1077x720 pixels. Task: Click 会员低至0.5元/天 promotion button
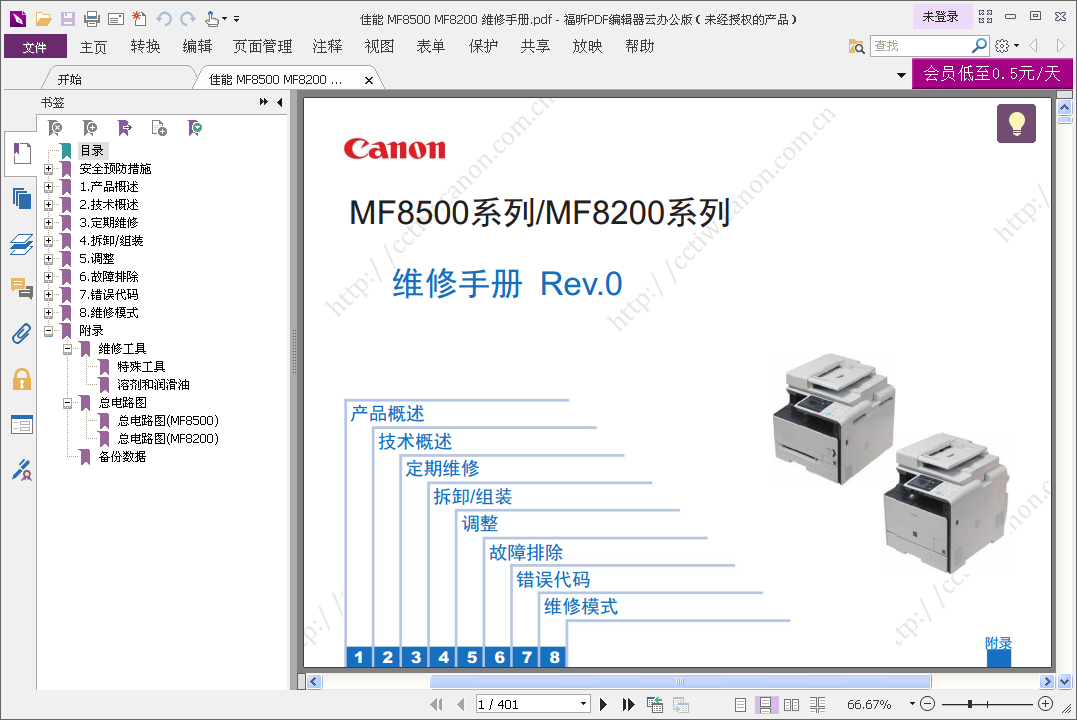(992, 74)
